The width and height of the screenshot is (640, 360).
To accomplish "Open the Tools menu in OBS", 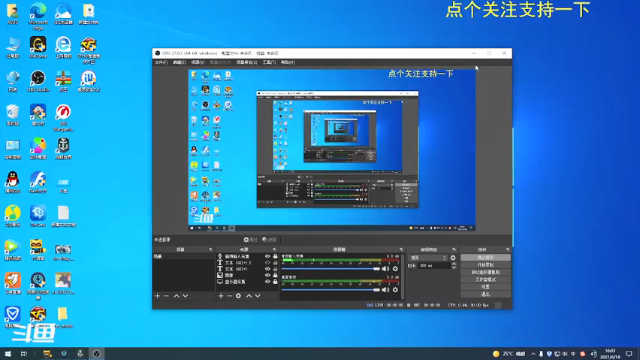I will tap(269, 62).
